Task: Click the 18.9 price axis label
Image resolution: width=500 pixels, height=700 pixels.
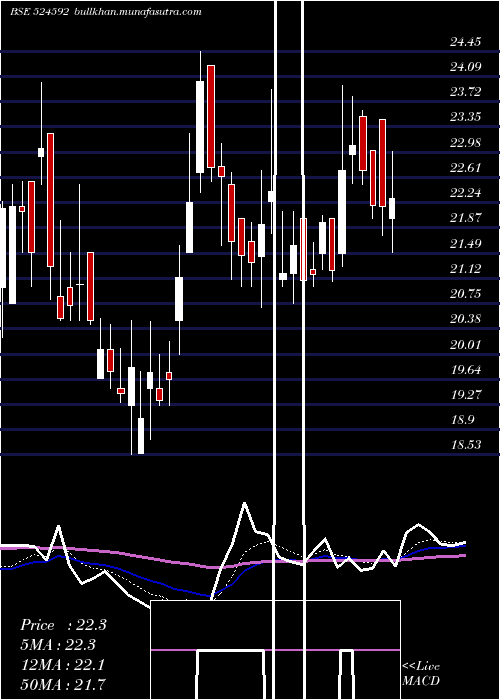Action: [462, 420]
